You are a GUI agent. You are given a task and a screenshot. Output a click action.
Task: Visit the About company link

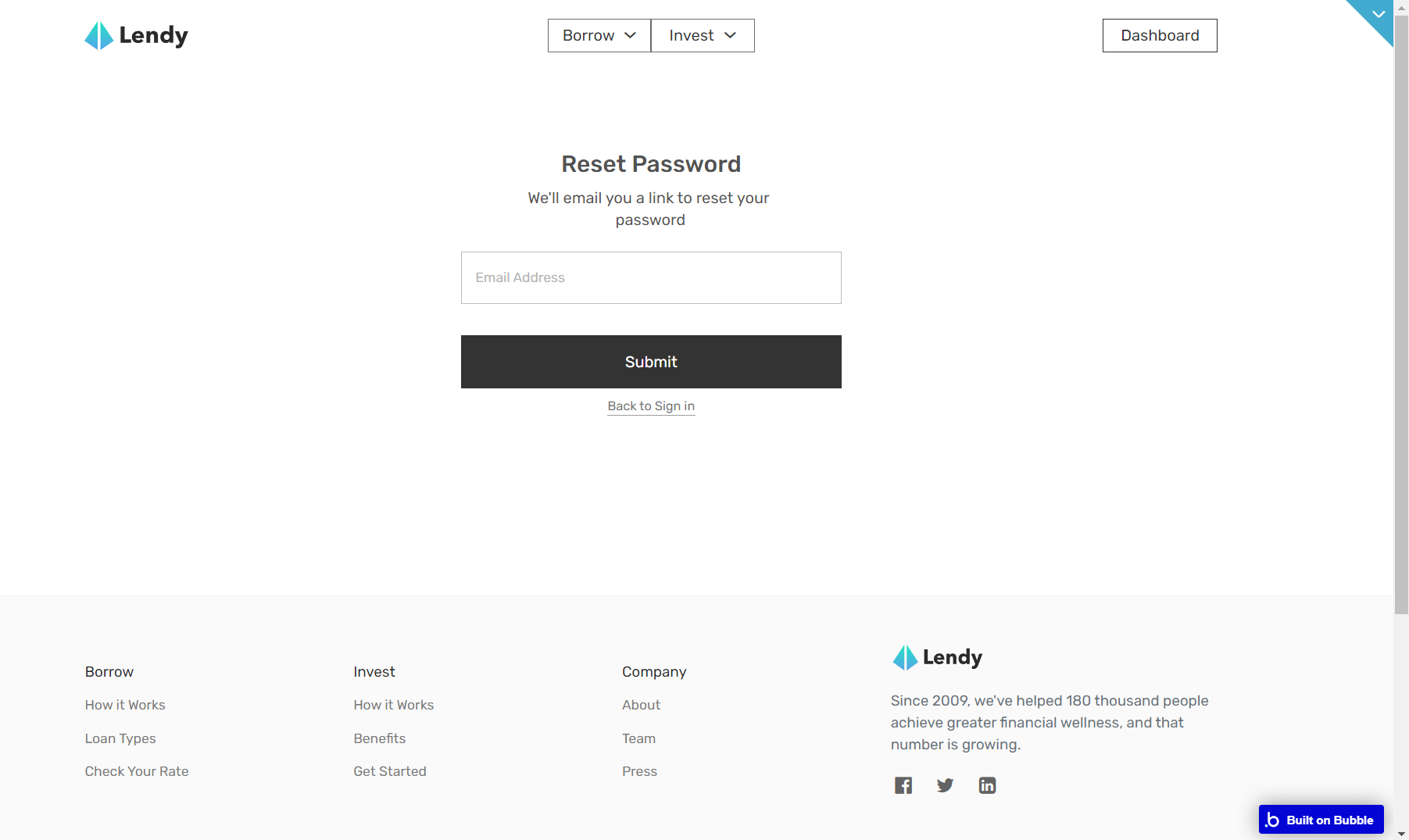pyautogui.click(x=641, y=705)
